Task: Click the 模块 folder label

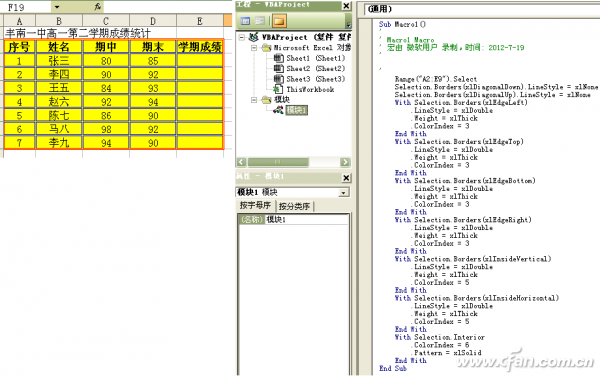Action: point(282,99)
